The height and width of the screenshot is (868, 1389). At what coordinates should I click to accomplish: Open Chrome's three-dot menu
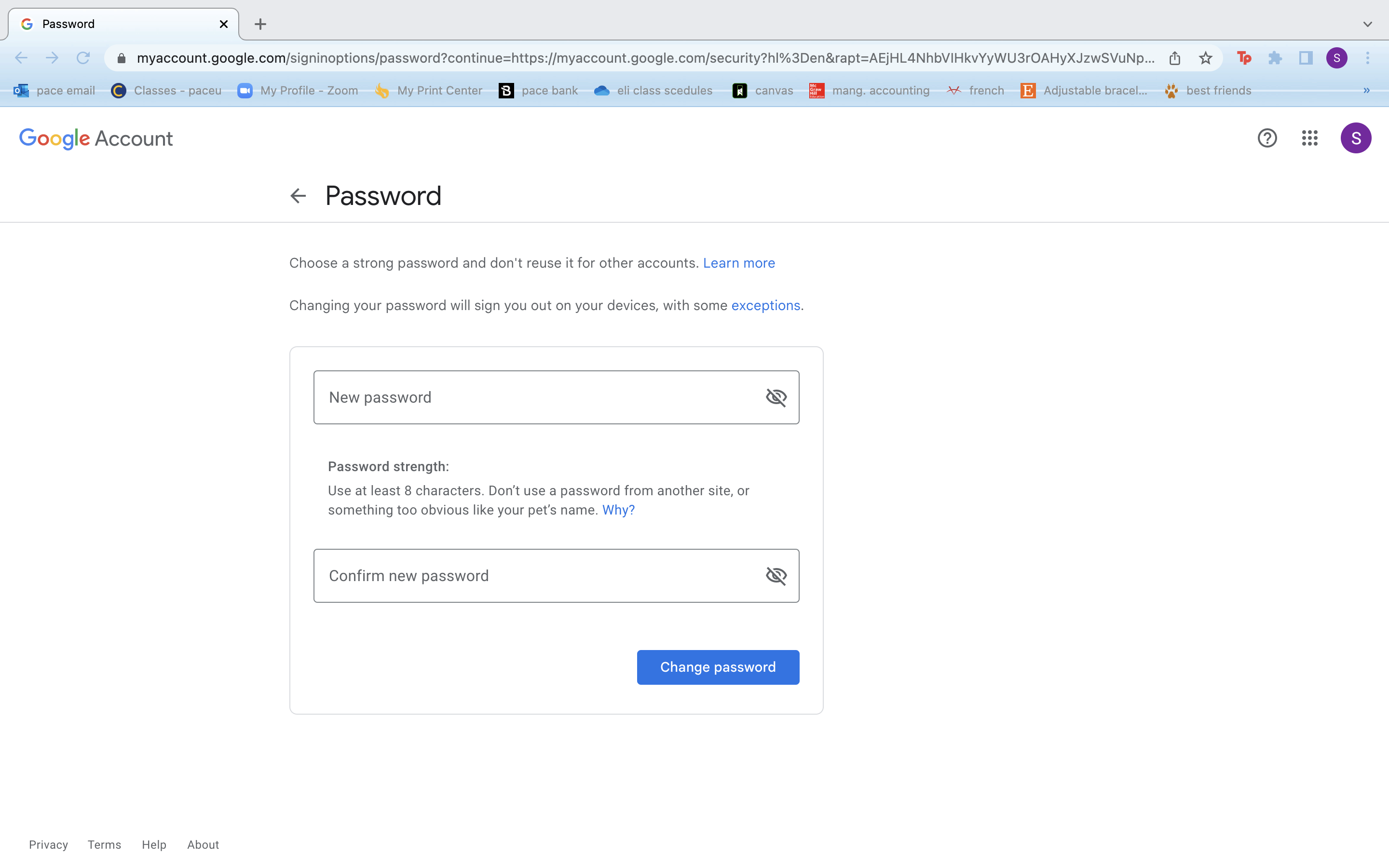click(x=1368, y=58)
